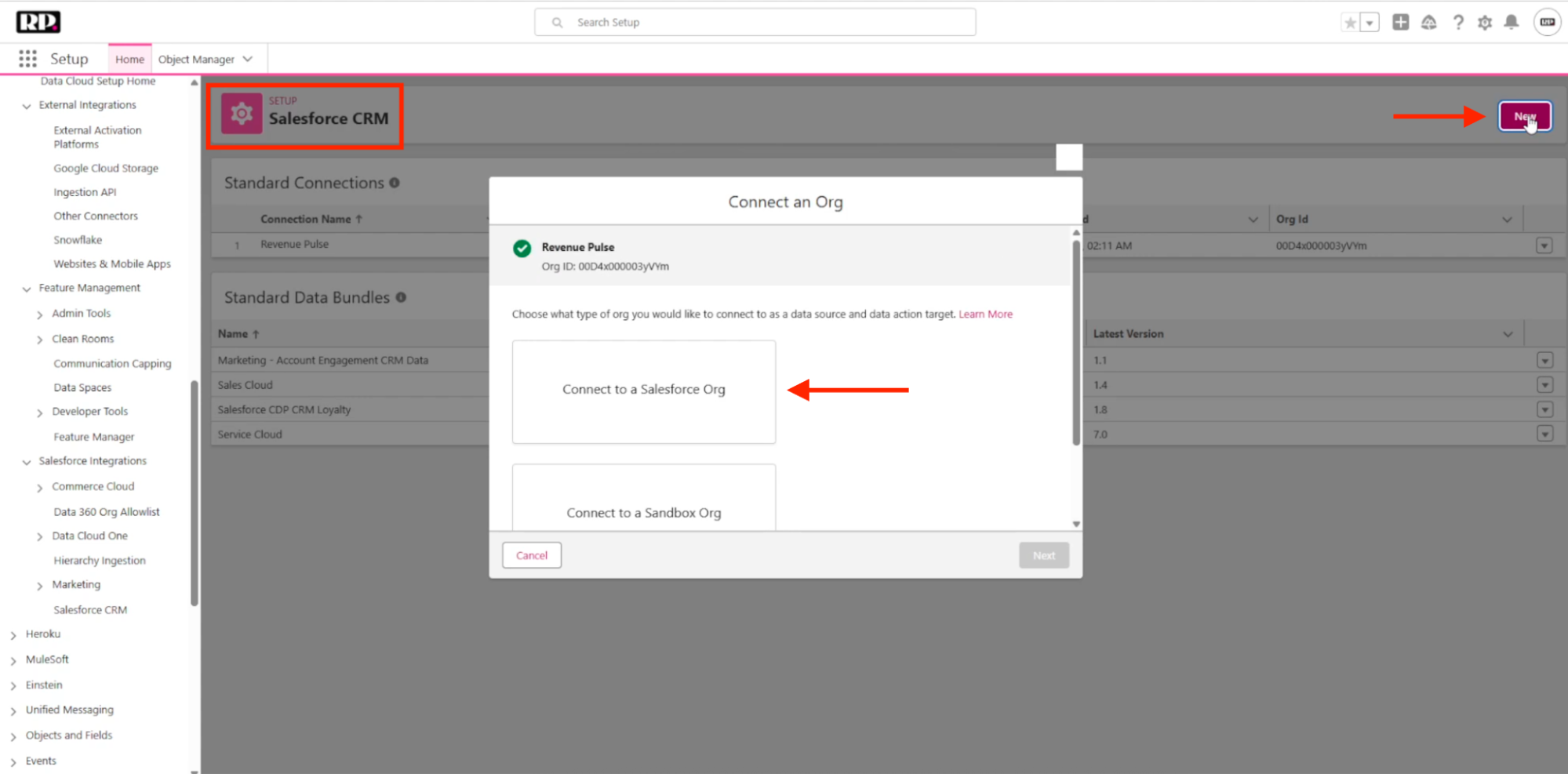Screen dimensions: 1568x774
Task: Open Snowflake in the sidebar
Action: click(78, 240)
